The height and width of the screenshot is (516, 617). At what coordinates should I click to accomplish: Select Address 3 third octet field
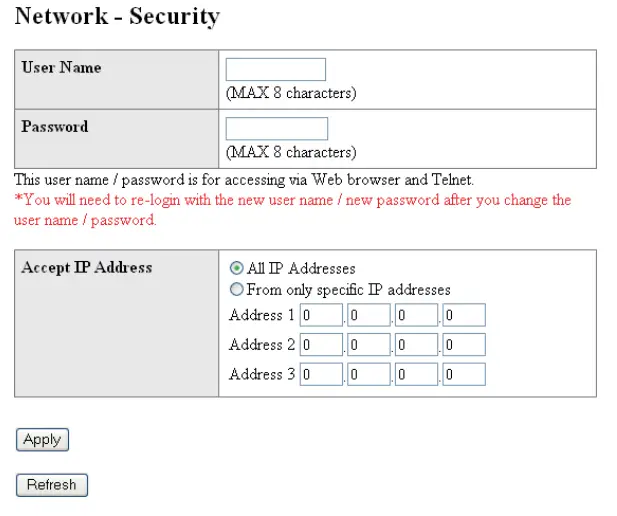click(x=416, y=375)
